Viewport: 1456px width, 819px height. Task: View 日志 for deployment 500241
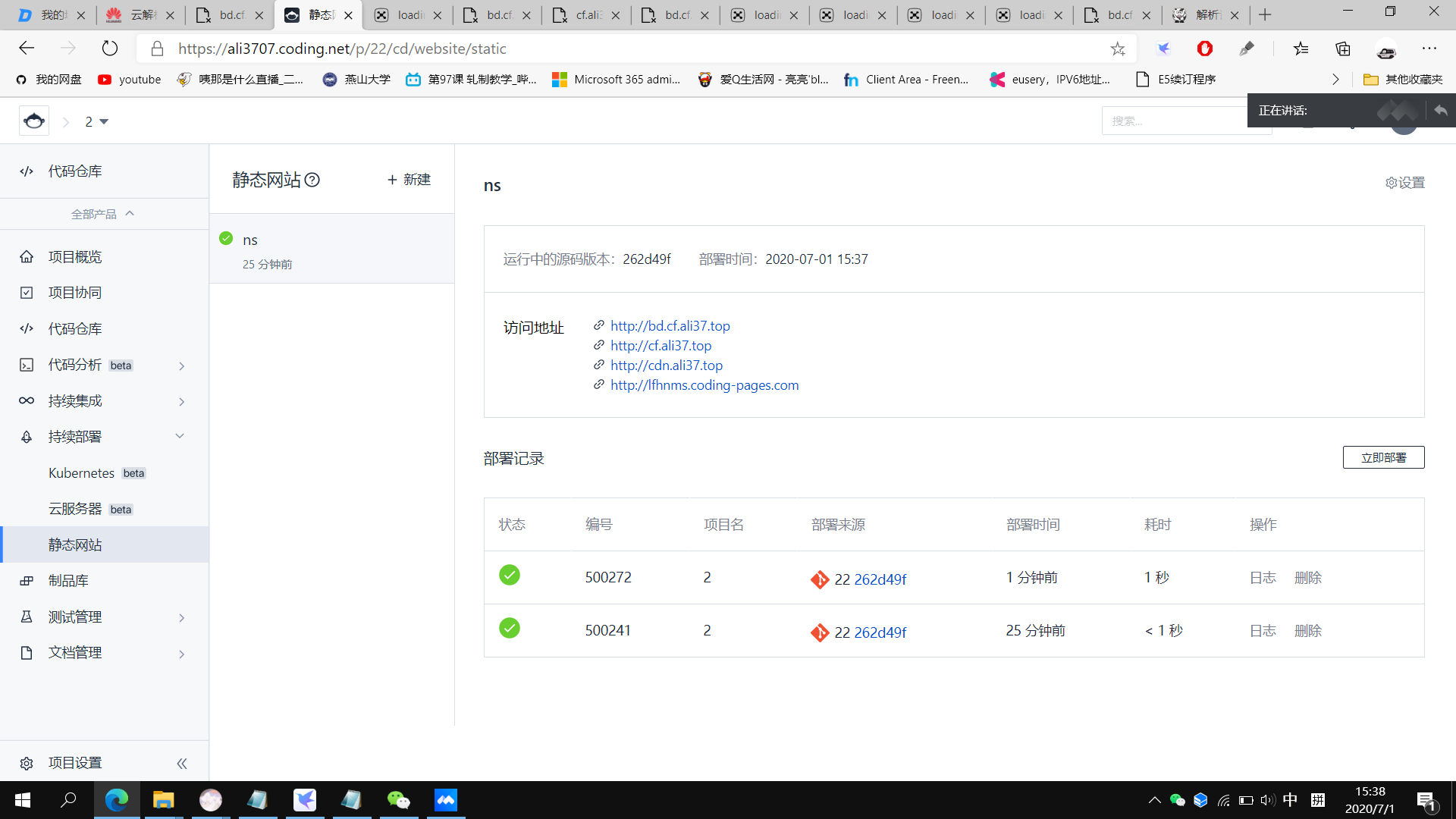1263,631
